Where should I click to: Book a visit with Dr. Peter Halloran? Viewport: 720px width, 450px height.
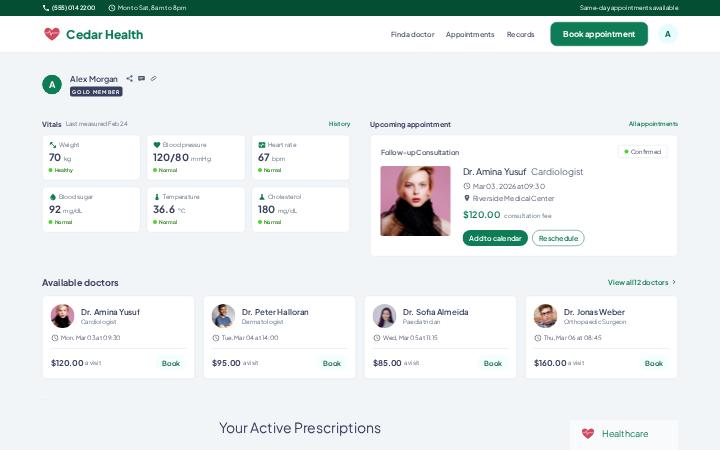click(332, 363)
